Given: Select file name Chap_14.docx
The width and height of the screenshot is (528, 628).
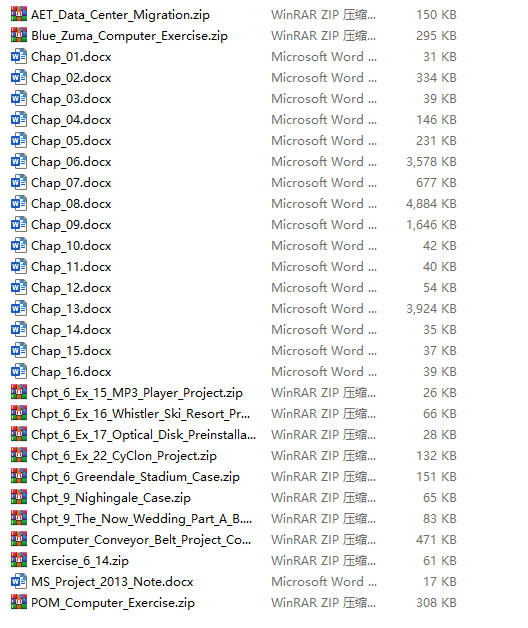Looking at the screenshot, I should point(71,330).
